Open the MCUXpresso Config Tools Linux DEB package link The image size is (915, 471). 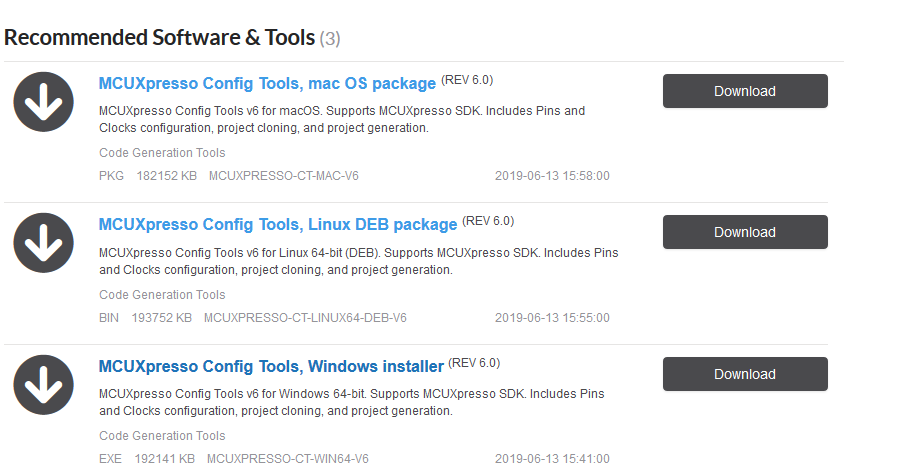pyautogui.click(x=278, y=225)
